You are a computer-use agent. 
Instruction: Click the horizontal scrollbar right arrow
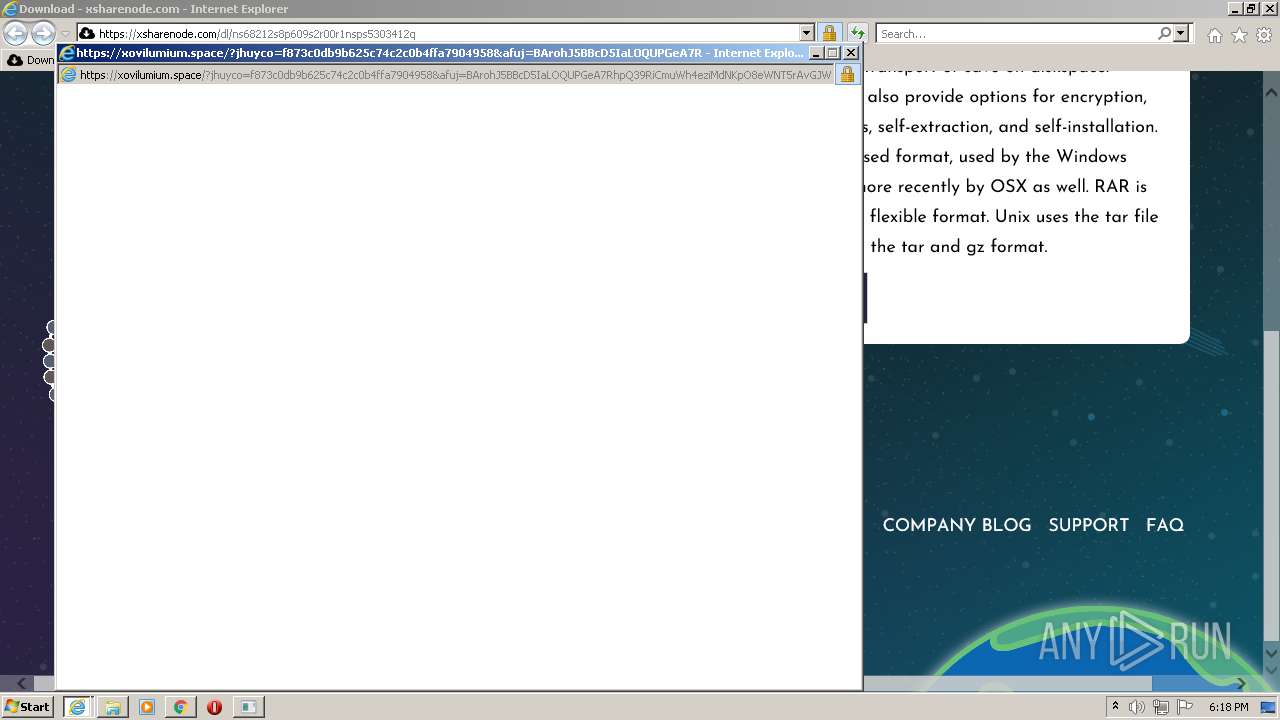point(1242,684)
